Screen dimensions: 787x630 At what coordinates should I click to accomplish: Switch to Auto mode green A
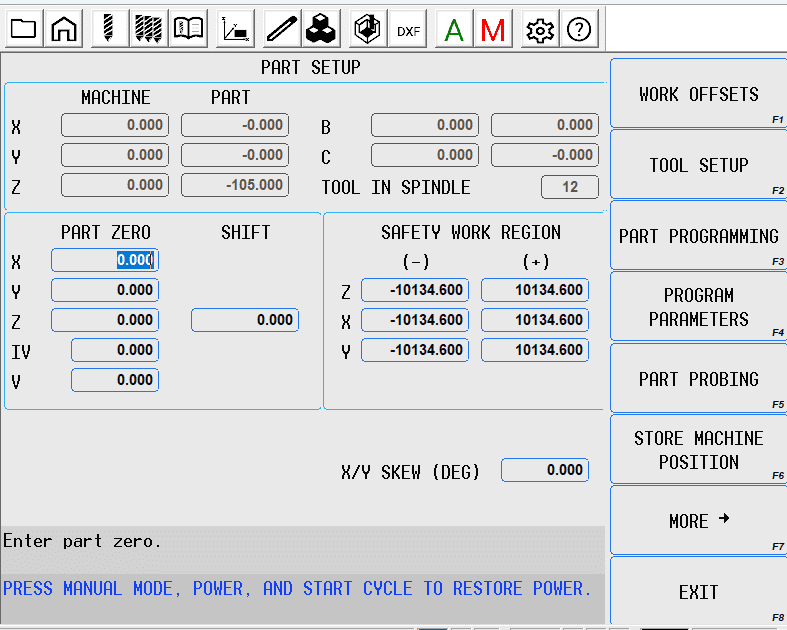454,30
